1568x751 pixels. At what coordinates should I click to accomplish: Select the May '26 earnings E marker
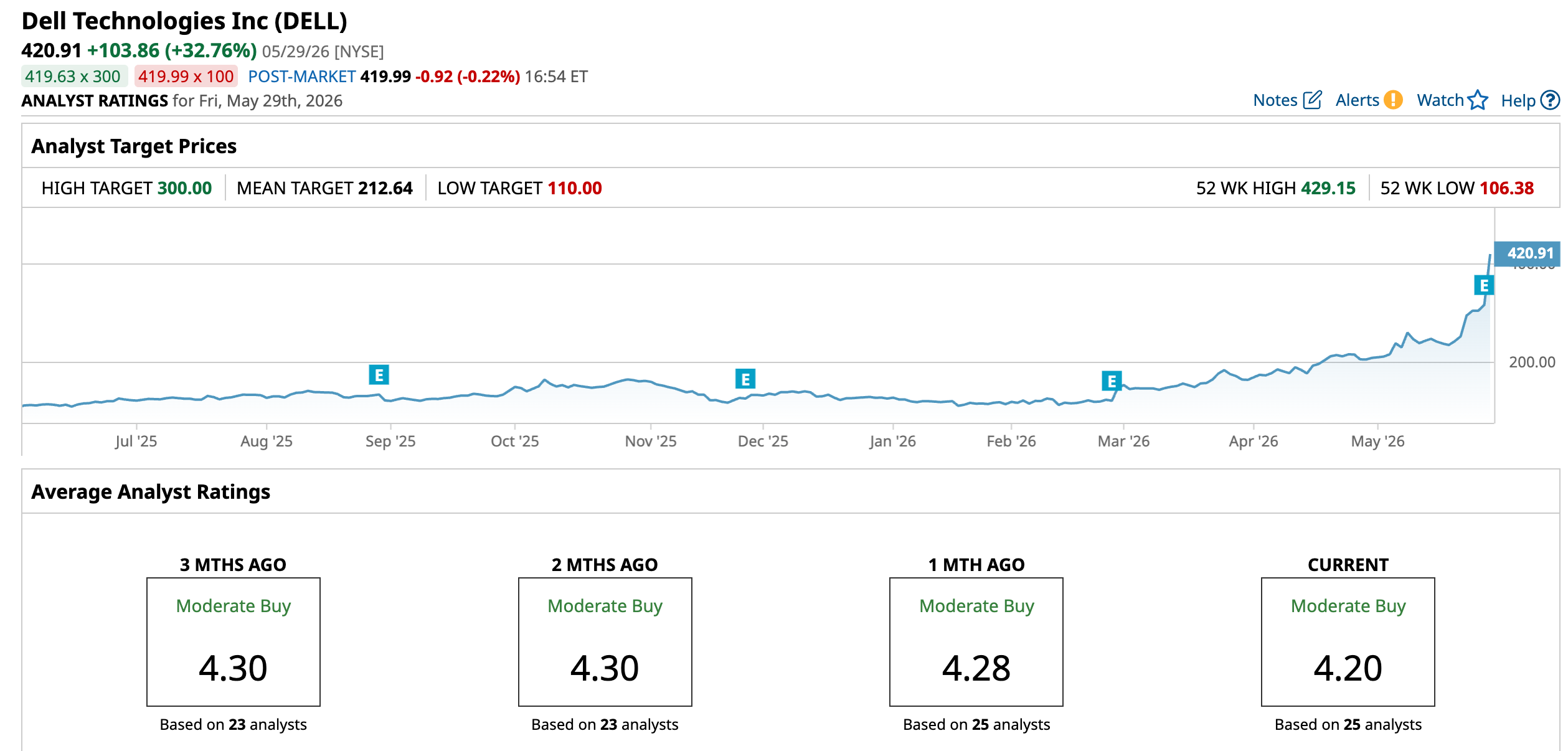[x=1484, y=285]
